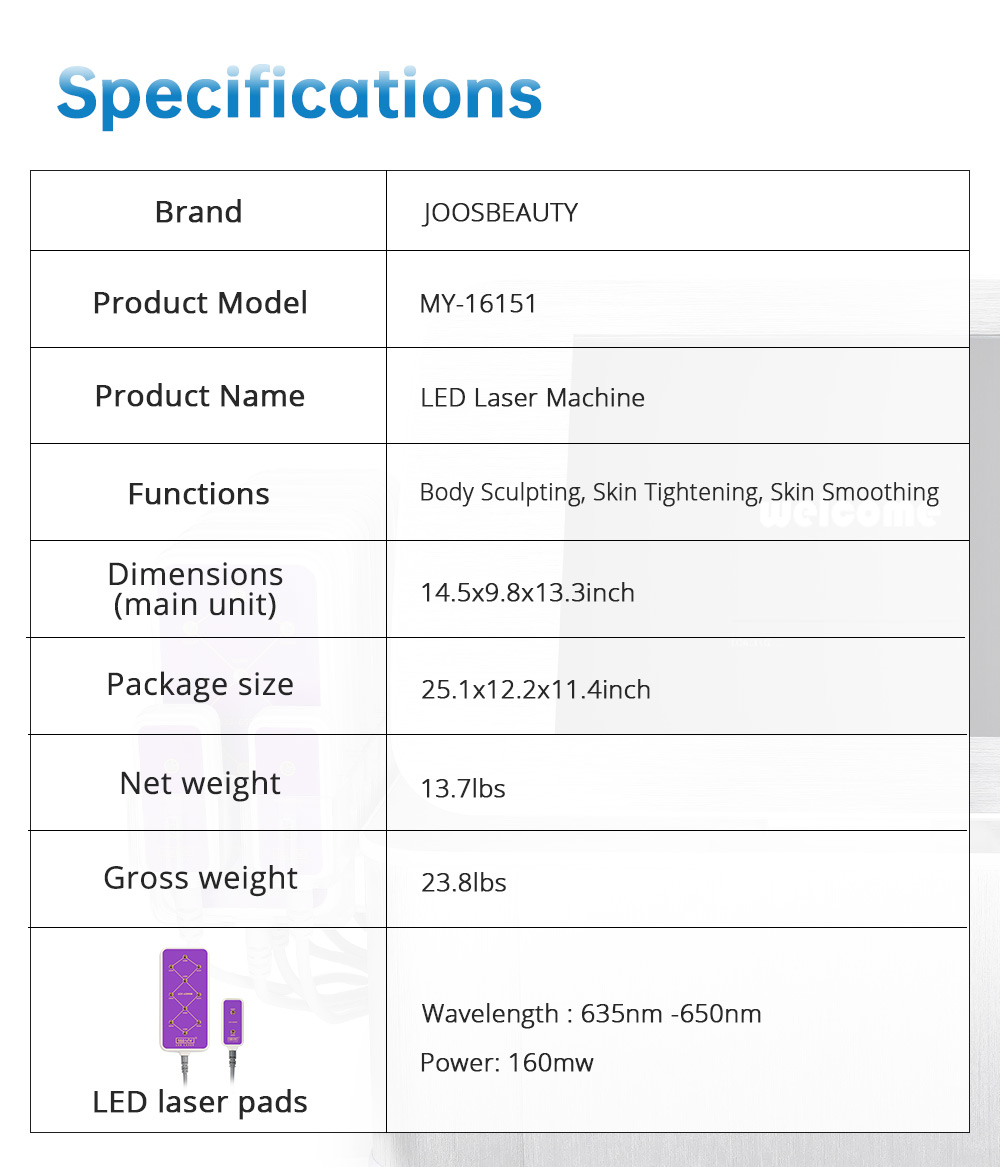Select the Package size label
The height and width of the screenshot is (1167, 1000).
click(x=200, y=685)
